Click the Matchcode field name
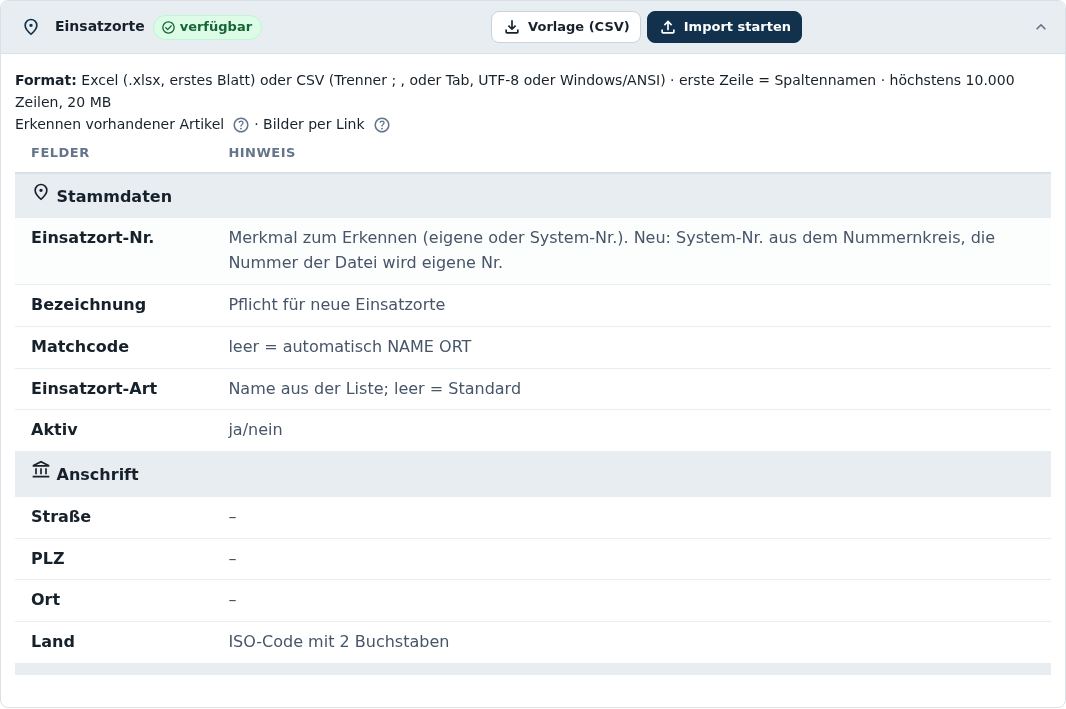The width and height of the screenshot is (1066, 709). pyautogui.click(x=80, y=347)
